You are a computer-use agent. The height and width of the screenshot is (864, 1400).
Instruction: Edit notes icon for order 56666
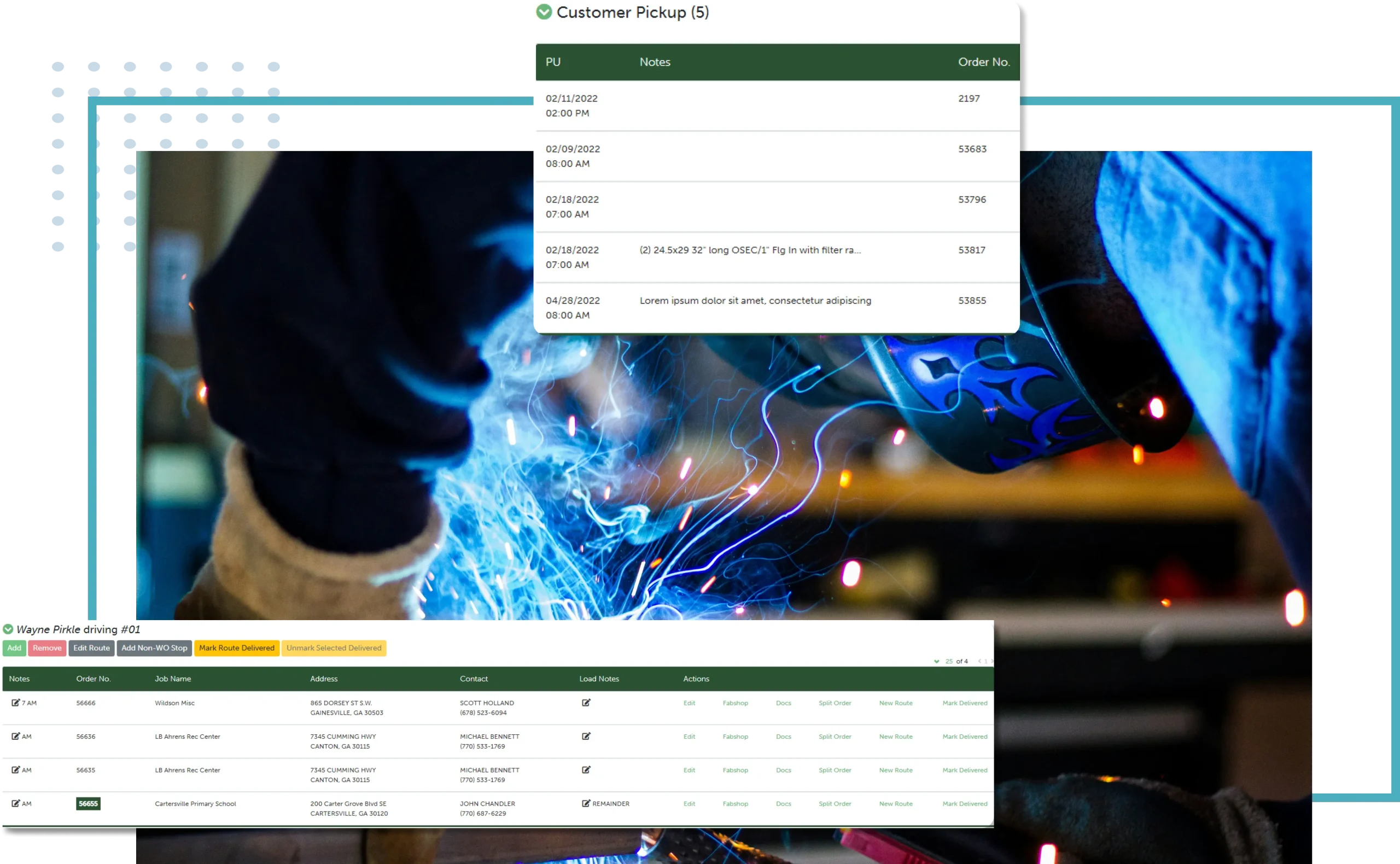15,703
